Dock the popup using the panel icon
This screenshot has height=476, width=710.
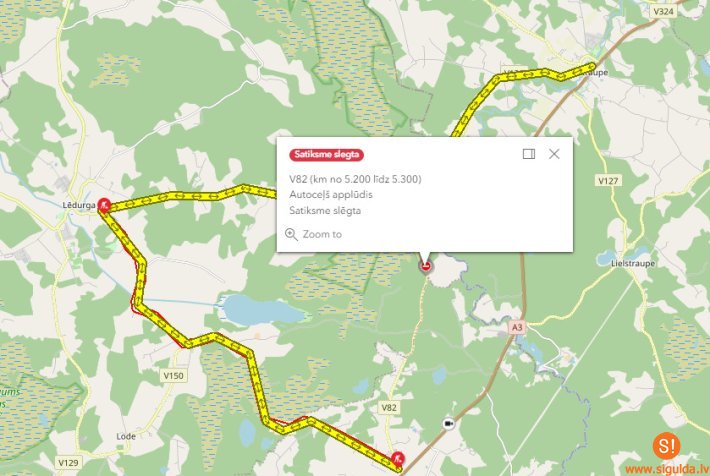(x=529, y=154)
